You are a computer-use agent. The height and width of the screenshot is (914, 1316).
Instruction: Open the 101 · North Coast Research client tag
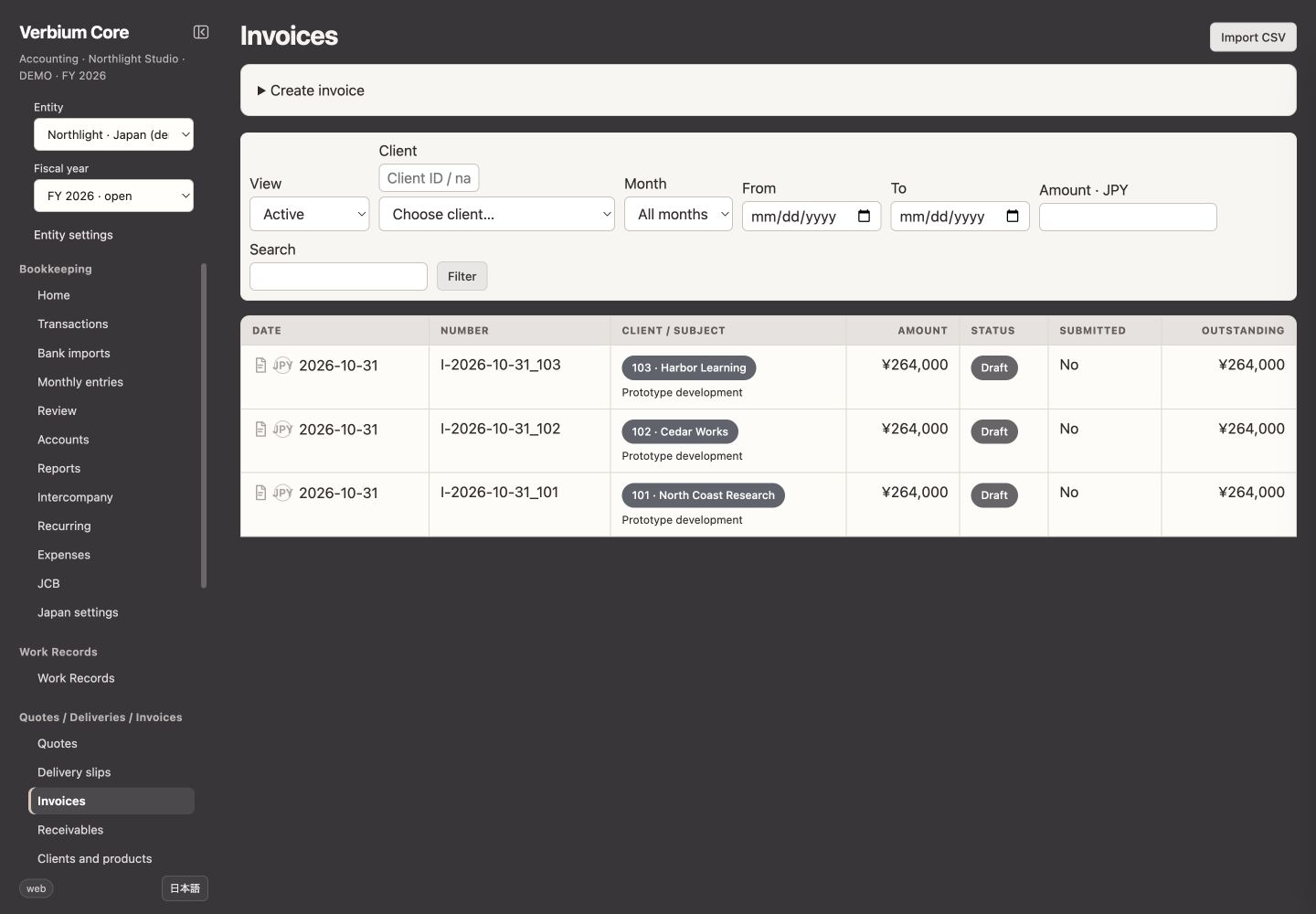[703, 495]
